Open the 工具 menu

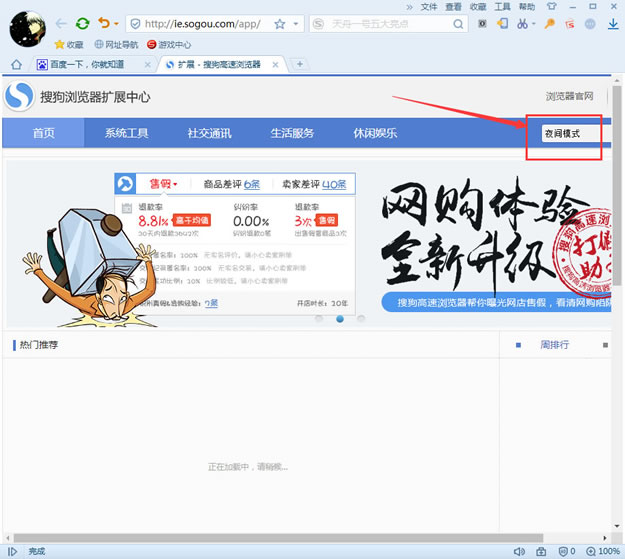coord(502,6)
